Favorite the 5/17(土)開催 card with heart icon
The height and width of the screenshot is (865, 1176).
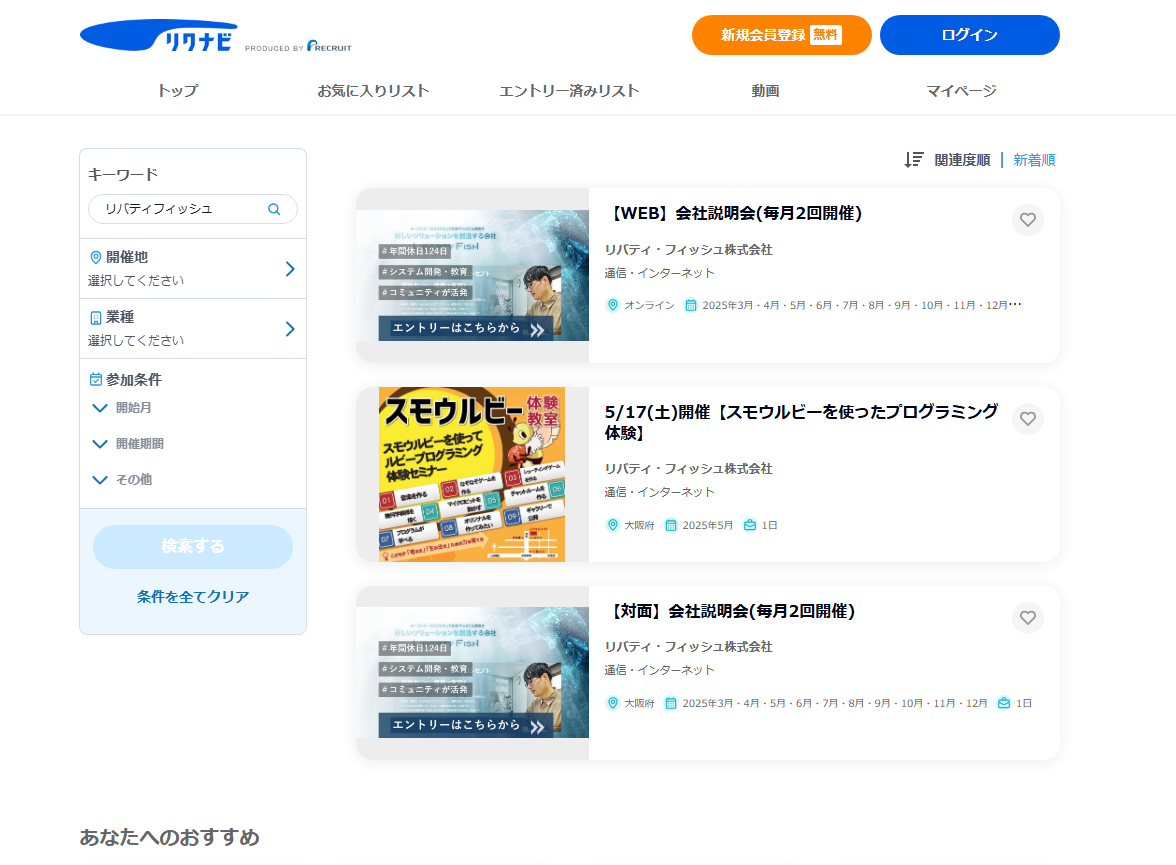[1028, 419]
